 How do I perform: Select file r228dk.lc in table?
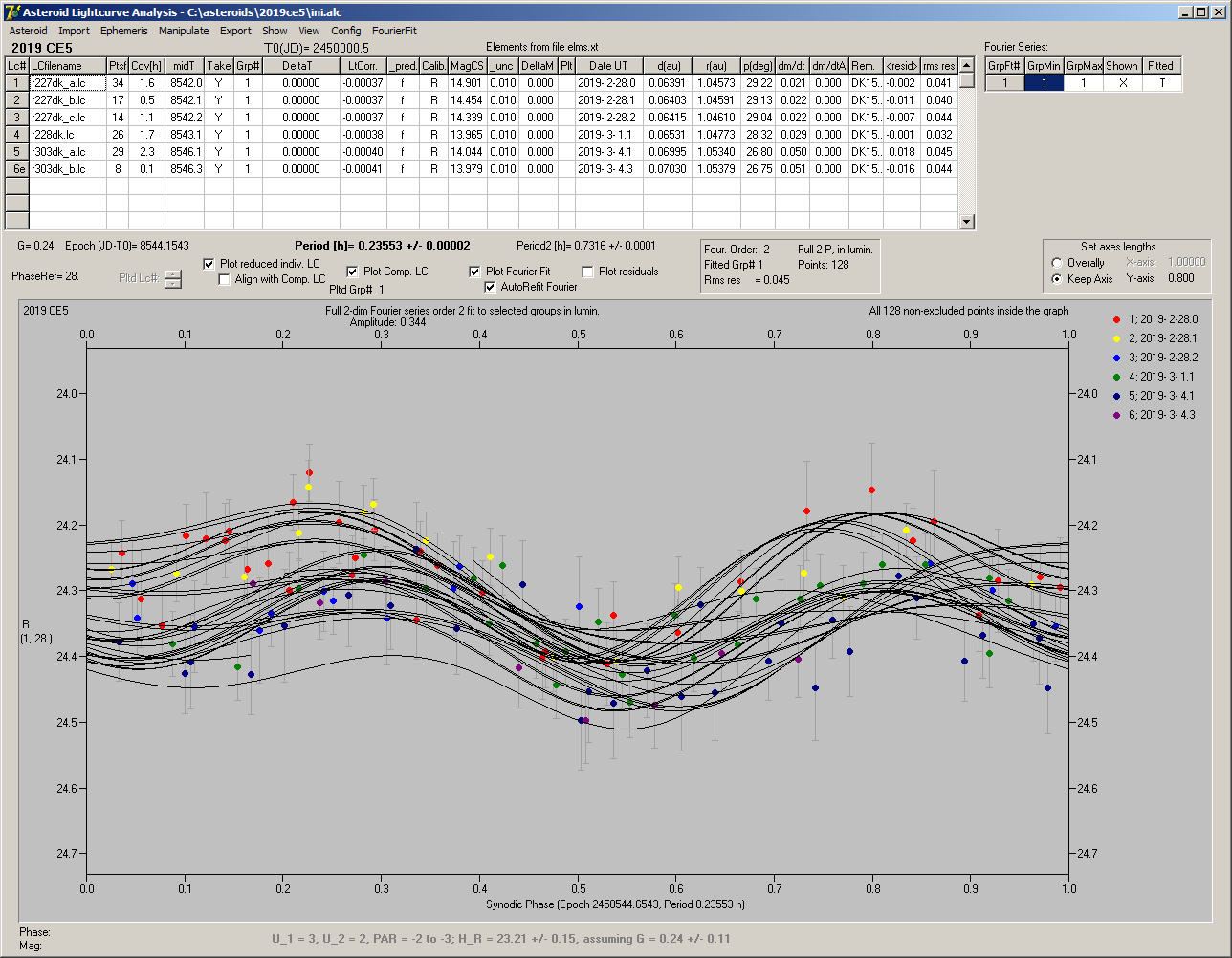(x=68, y=135)
